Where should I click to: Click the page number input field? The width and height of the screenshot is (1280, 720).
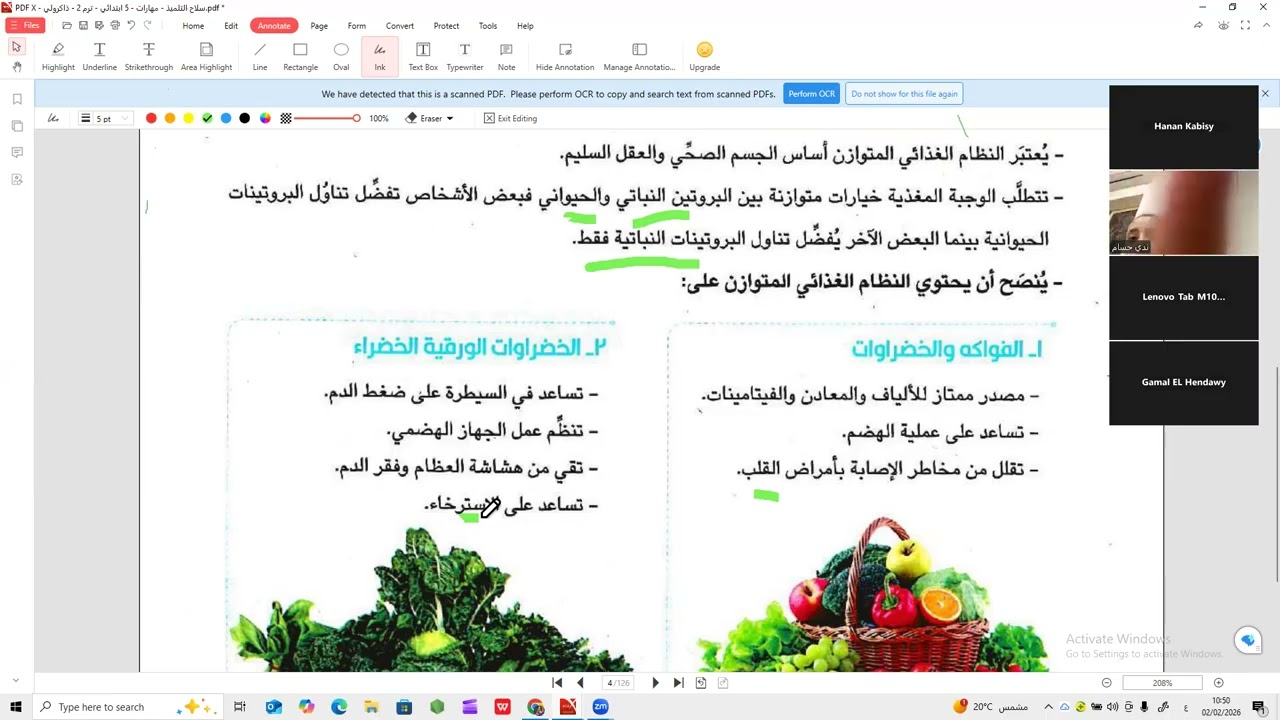(x=618, y=683)
